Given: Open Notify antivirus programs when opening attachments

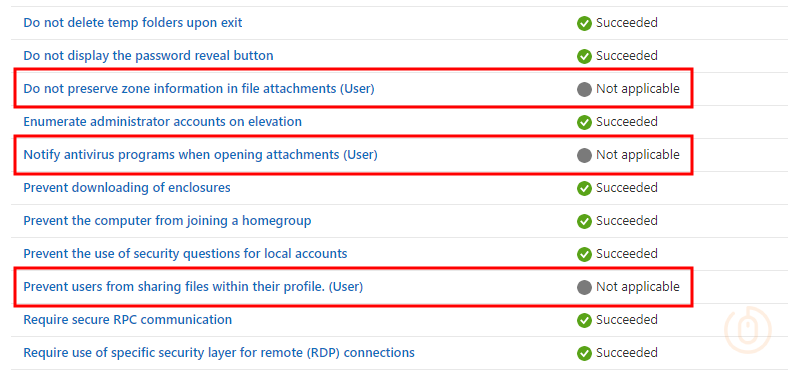Looking at the screenshot, I should [200, 154].
